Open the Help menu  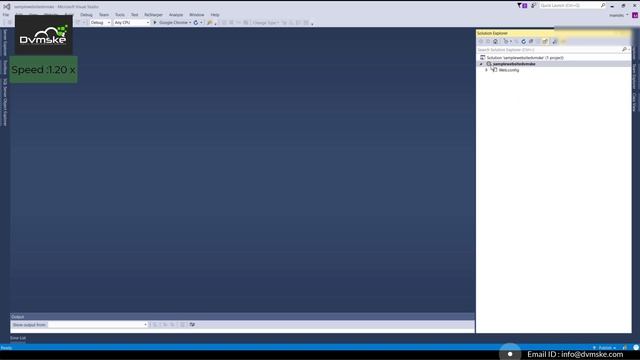point(215,15)
